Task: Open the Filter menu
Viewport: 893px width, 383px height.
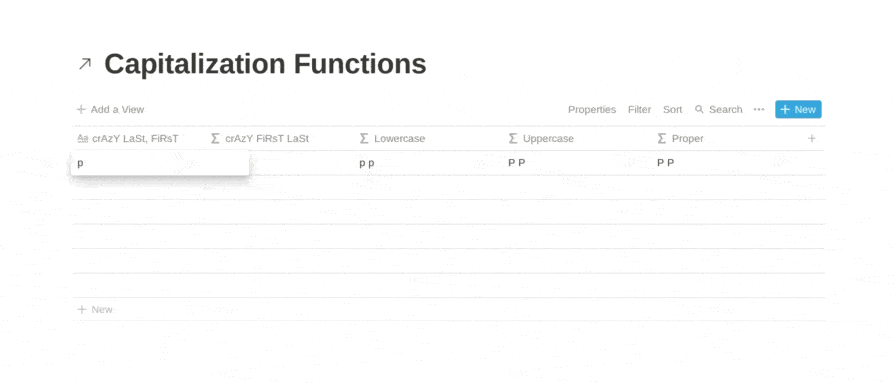Action: [639, 109]
